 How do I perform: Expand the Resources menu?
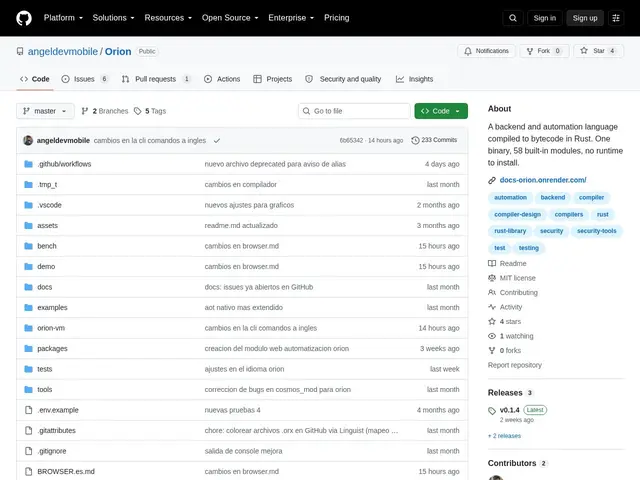click(168, 18)
